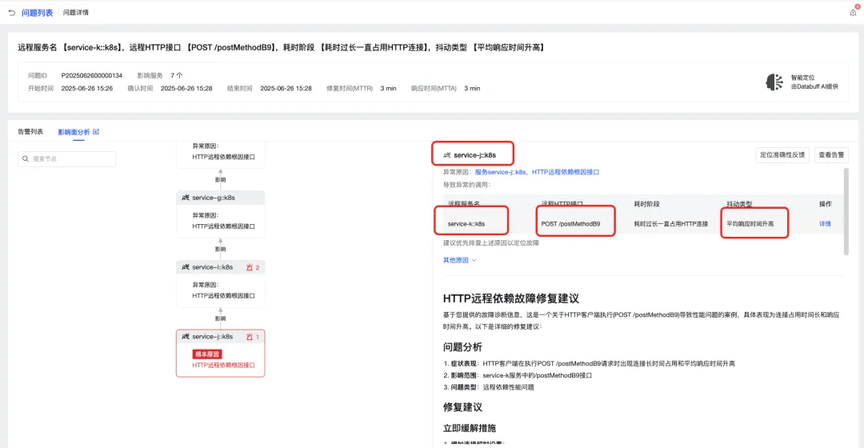Click the right panel vertical scrollbar

pyautogui.click(x=846, y=212)
